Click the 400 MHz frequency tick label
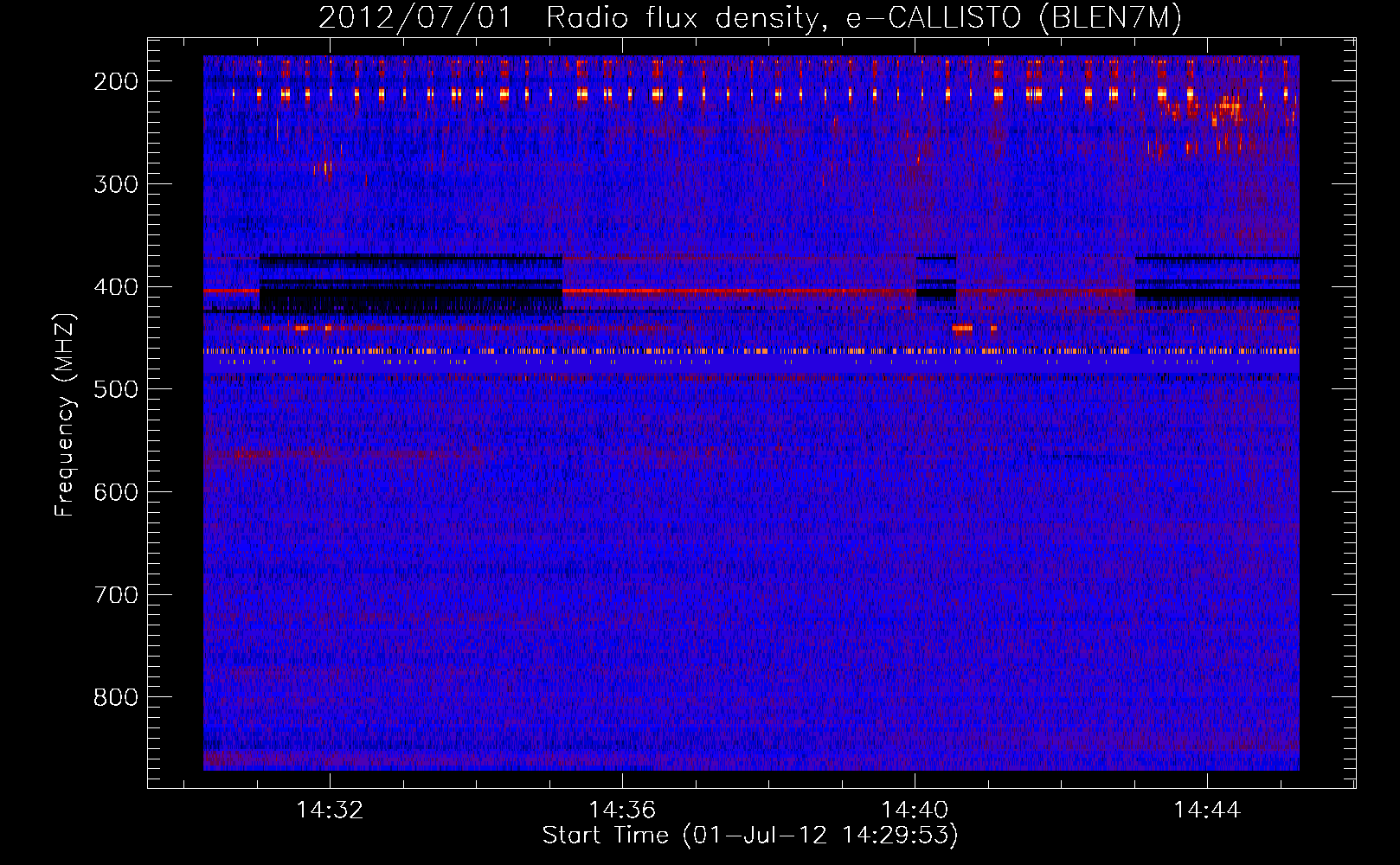The height and width of the screenshot is (865, 1400). pyautogui.click(x=116, y=287)
